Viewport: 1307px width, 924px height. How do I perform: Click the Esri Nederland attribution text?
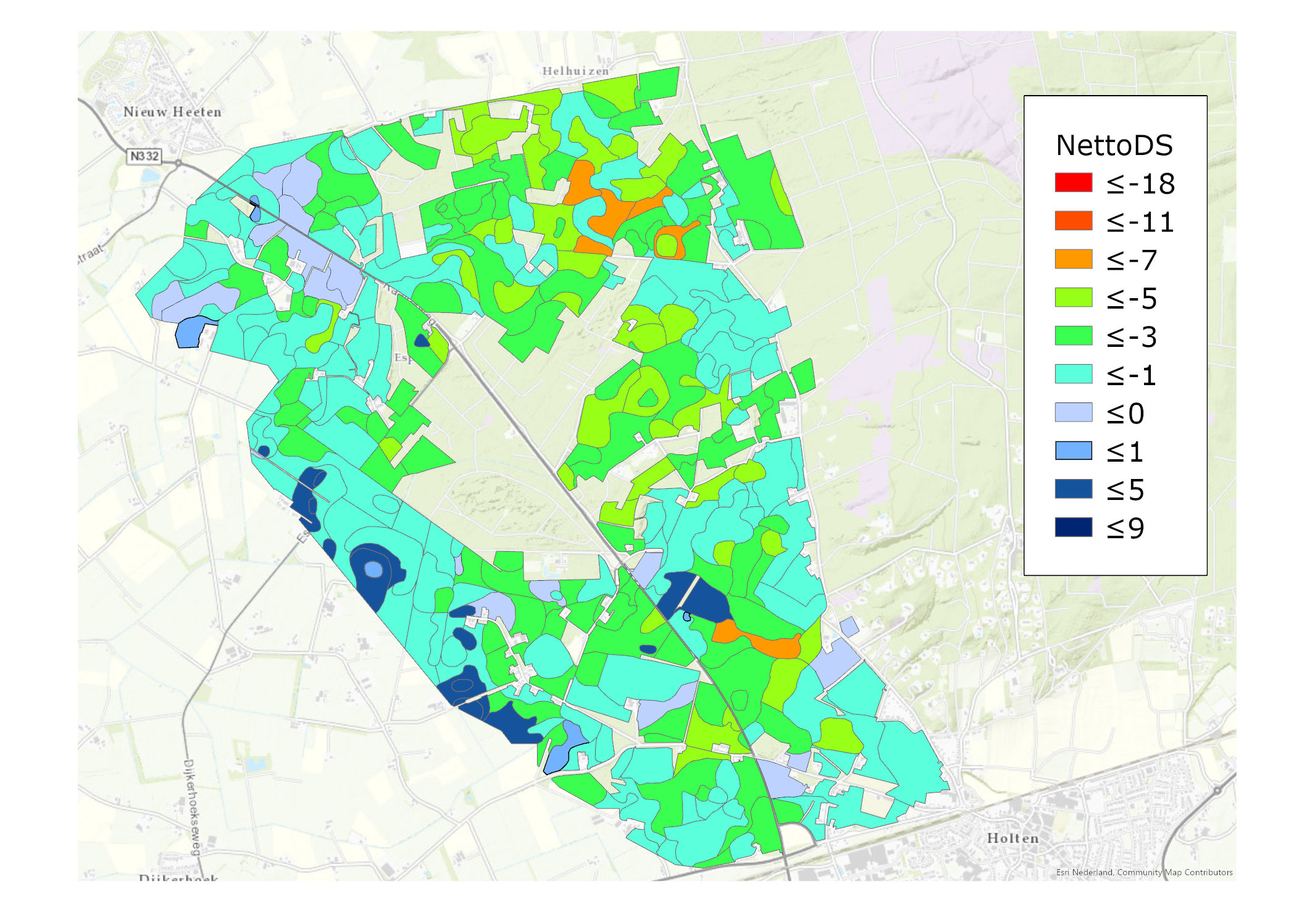(1085, 872)
